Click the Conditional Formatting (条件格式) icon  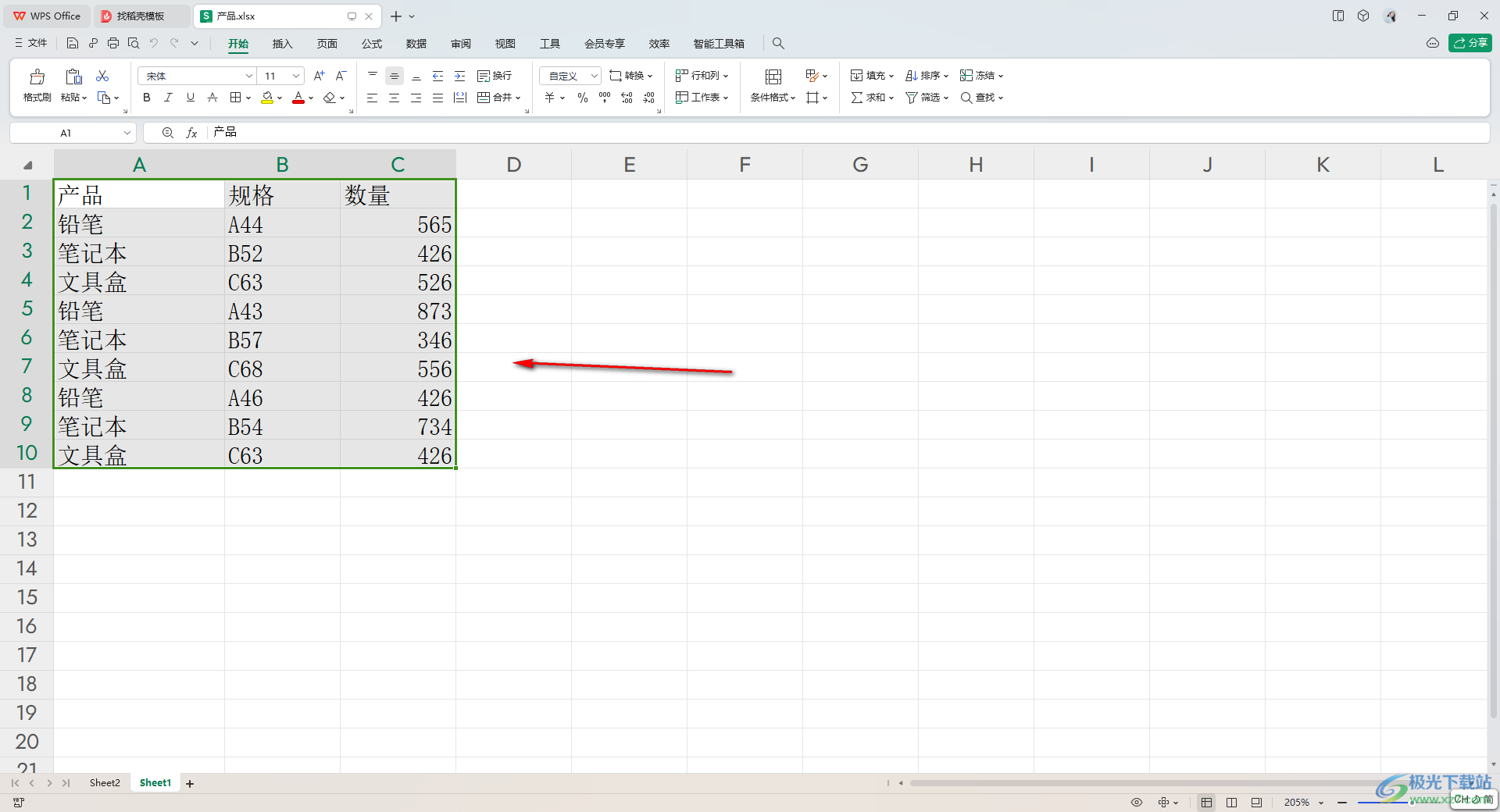click(x=773, y=77)
